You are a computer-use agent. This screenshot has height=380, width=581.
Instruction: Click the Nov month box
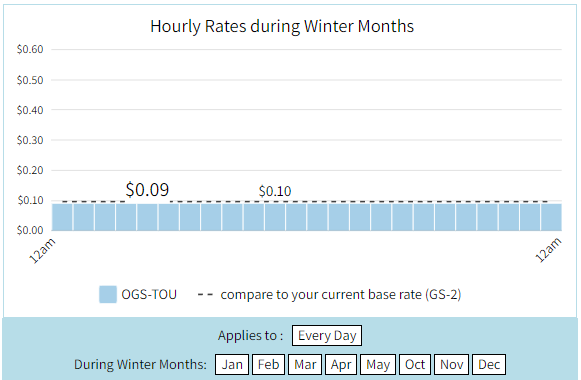[451, 364]
